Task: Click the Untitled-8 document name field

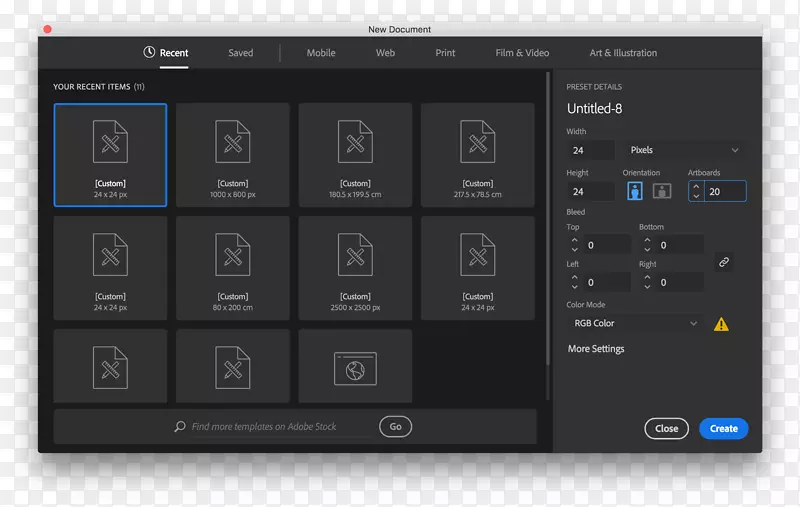Action: (594, 109)
